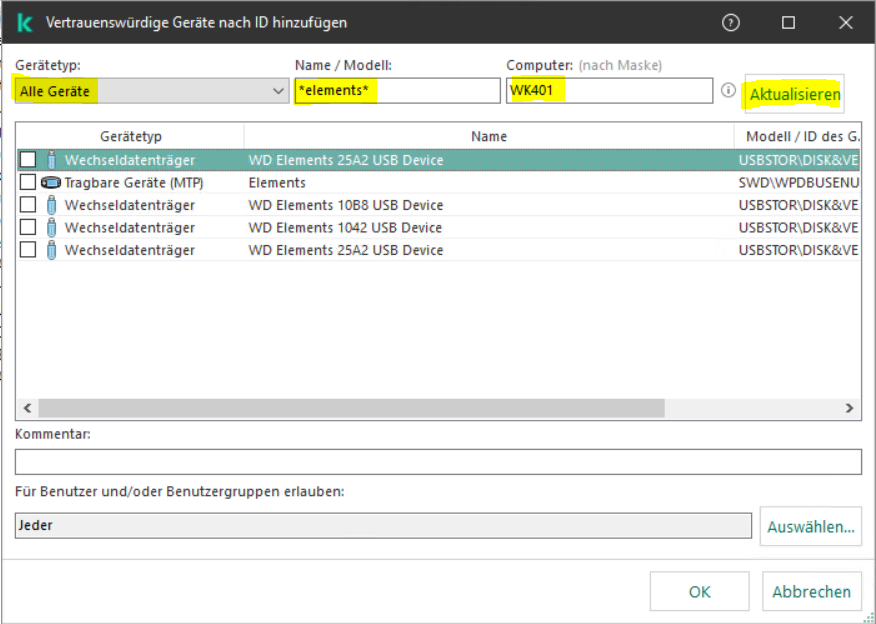Click USB drive icon of WD Elements 10B8
The image size is (876, 624).
[x=51, y=205]
